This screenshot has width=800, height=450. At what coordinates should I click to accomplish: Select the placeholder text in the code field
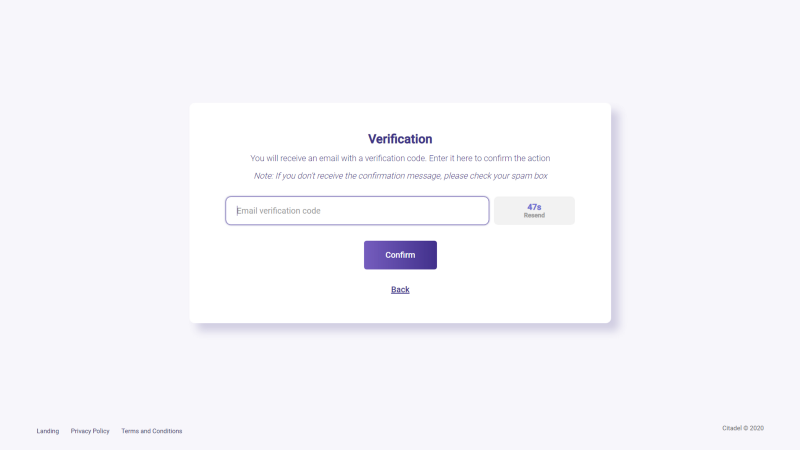coord(279,211)
